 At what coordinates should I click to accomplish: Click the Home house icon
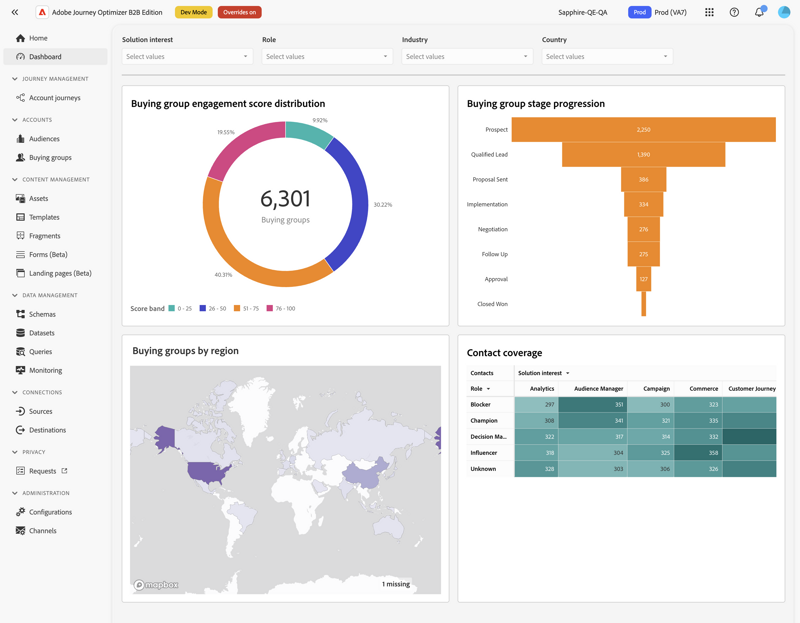click(20, 38)
